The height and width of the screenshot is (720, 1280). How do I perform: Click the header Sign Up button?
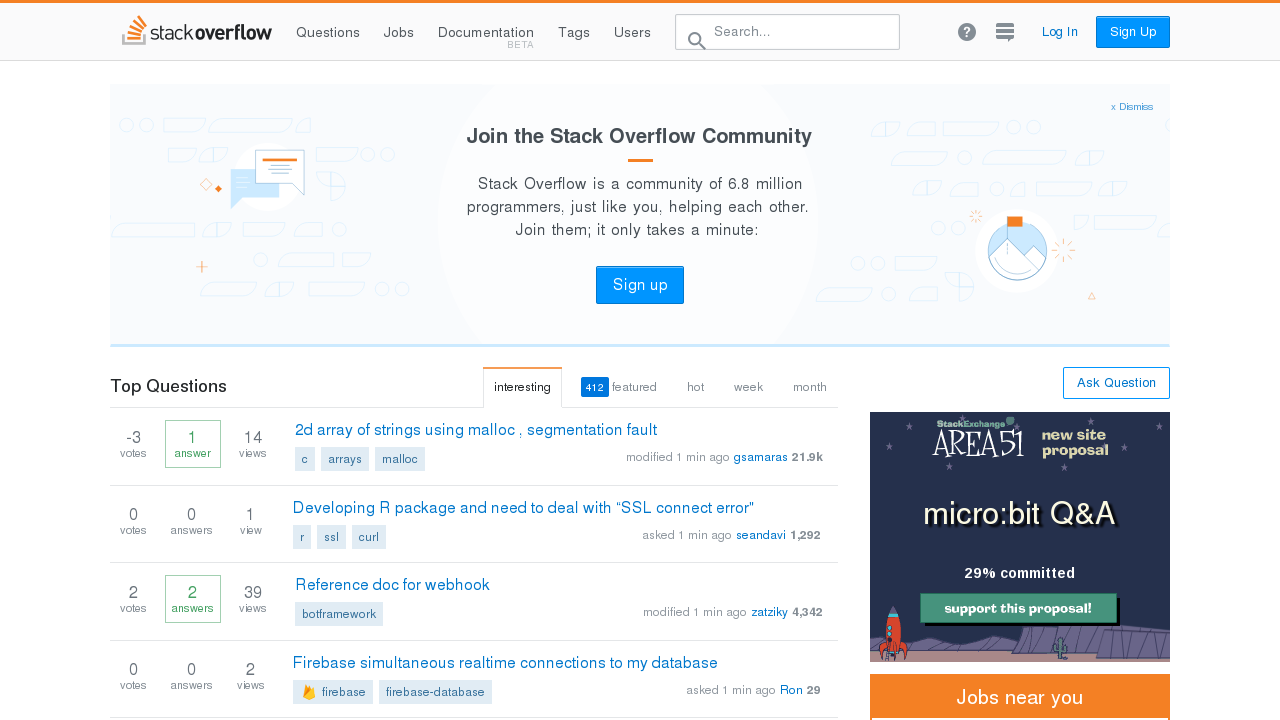(x=1133, y=32)
